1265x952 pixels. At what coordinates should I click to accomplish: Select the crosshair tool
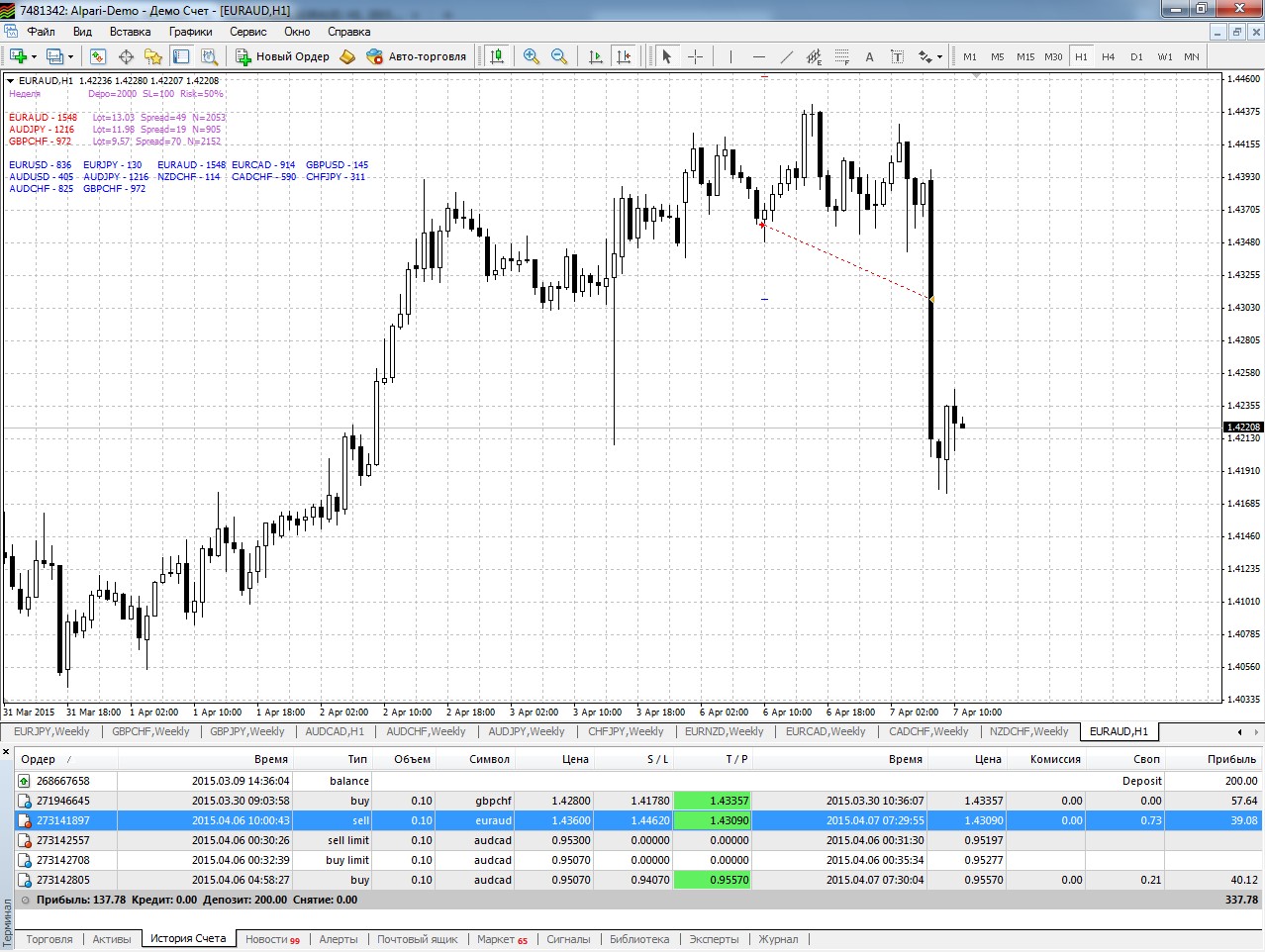[x=695, y=56]
